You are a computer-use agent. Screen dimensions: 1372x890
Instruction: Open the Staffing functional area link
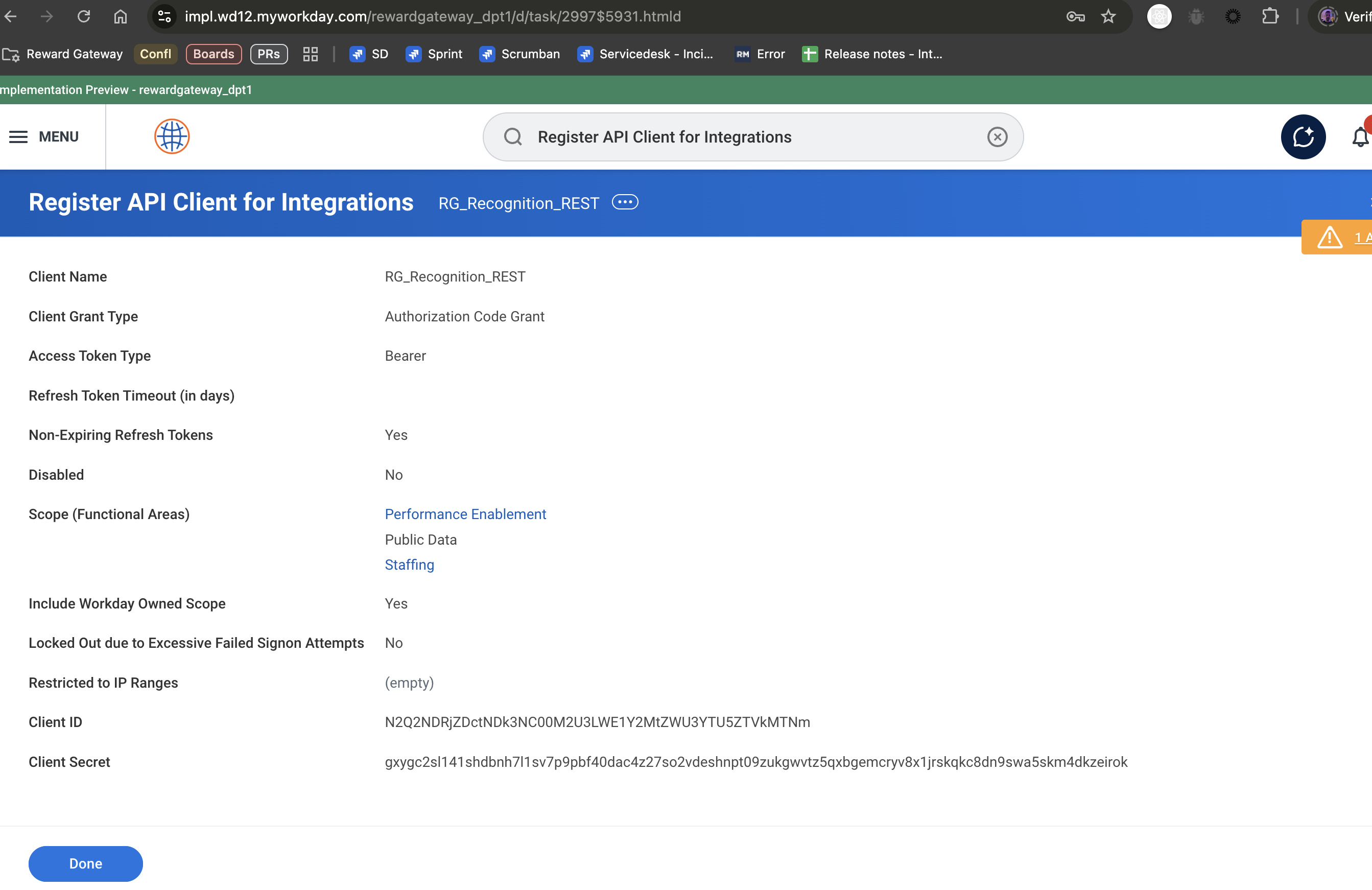tap(409, 565)
